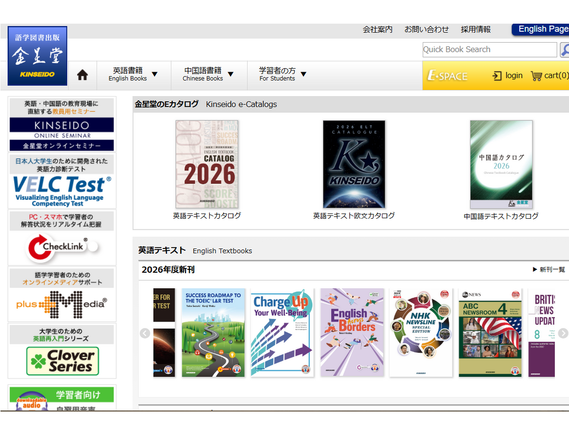The height and width of the screenshot is (427, 569).
Task: Click 金星堂のEカタログ section heading
Action: [206, 104]
